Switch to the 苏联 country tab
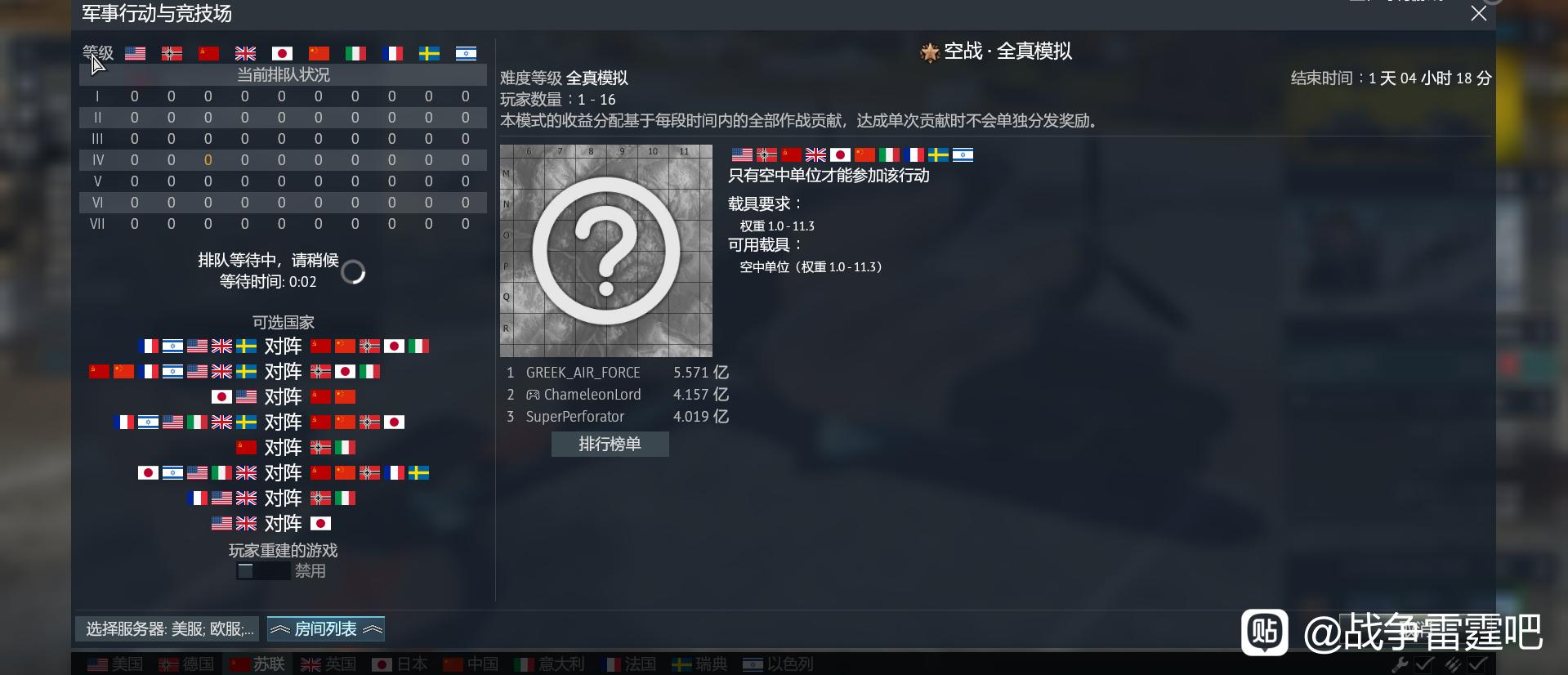The image size is (1568, 675). [x=258, y=664]
